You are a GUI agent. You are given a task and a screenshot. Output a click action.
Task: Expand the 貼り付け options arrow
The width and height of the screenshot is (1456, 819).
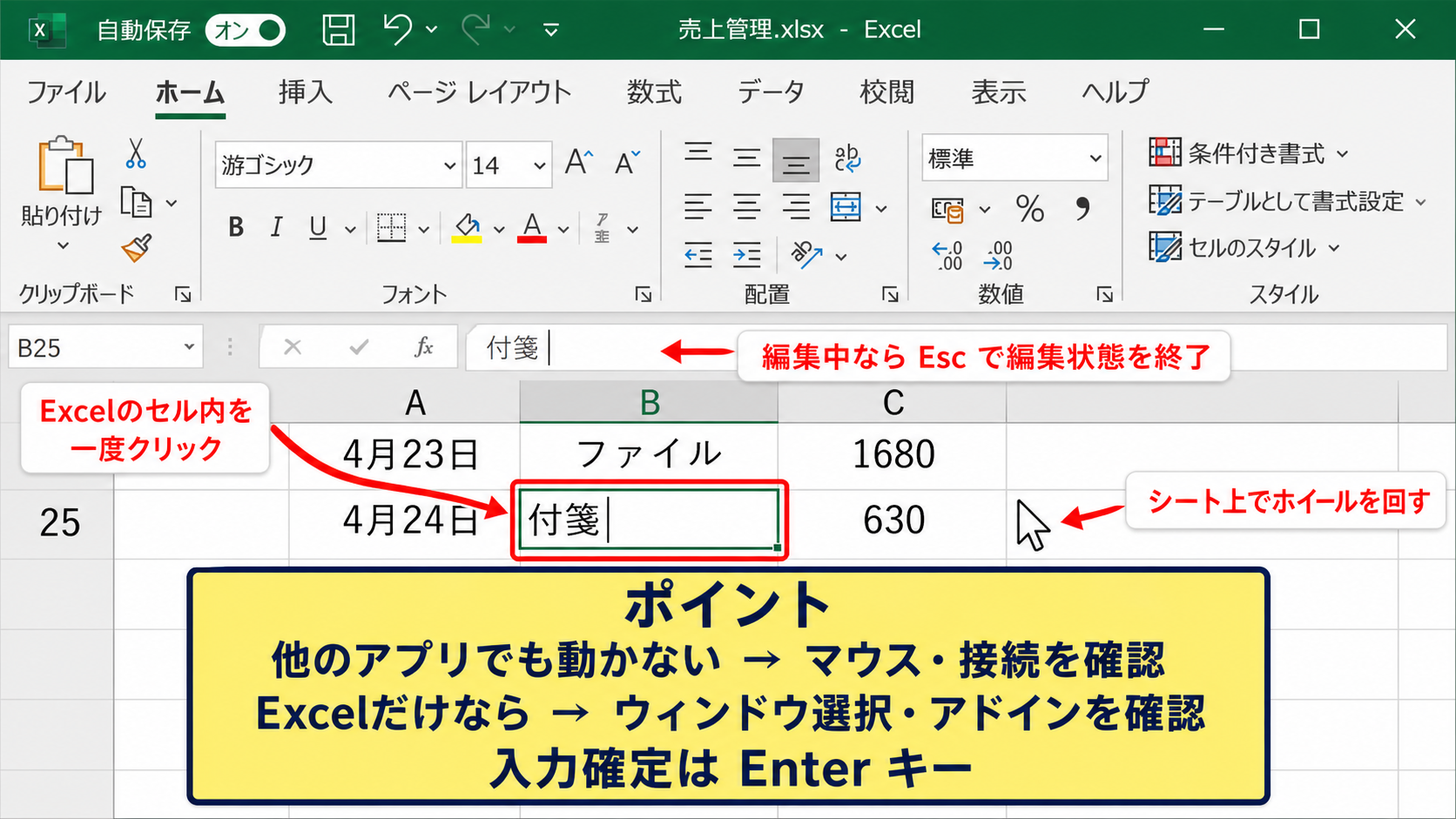click(63, 245)
